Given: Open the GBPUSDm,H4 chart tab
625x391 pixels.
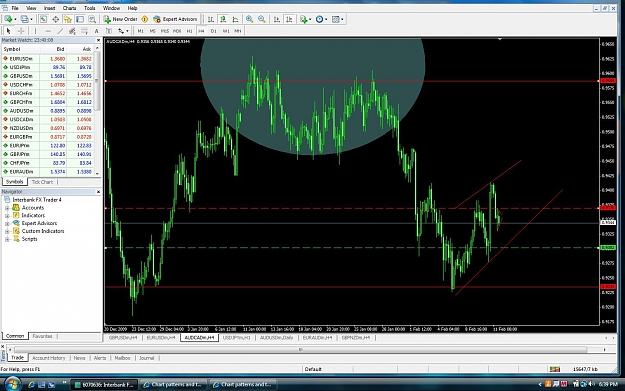Looking at the screenshot, I should pyautogui.click(x=123, y=338).
